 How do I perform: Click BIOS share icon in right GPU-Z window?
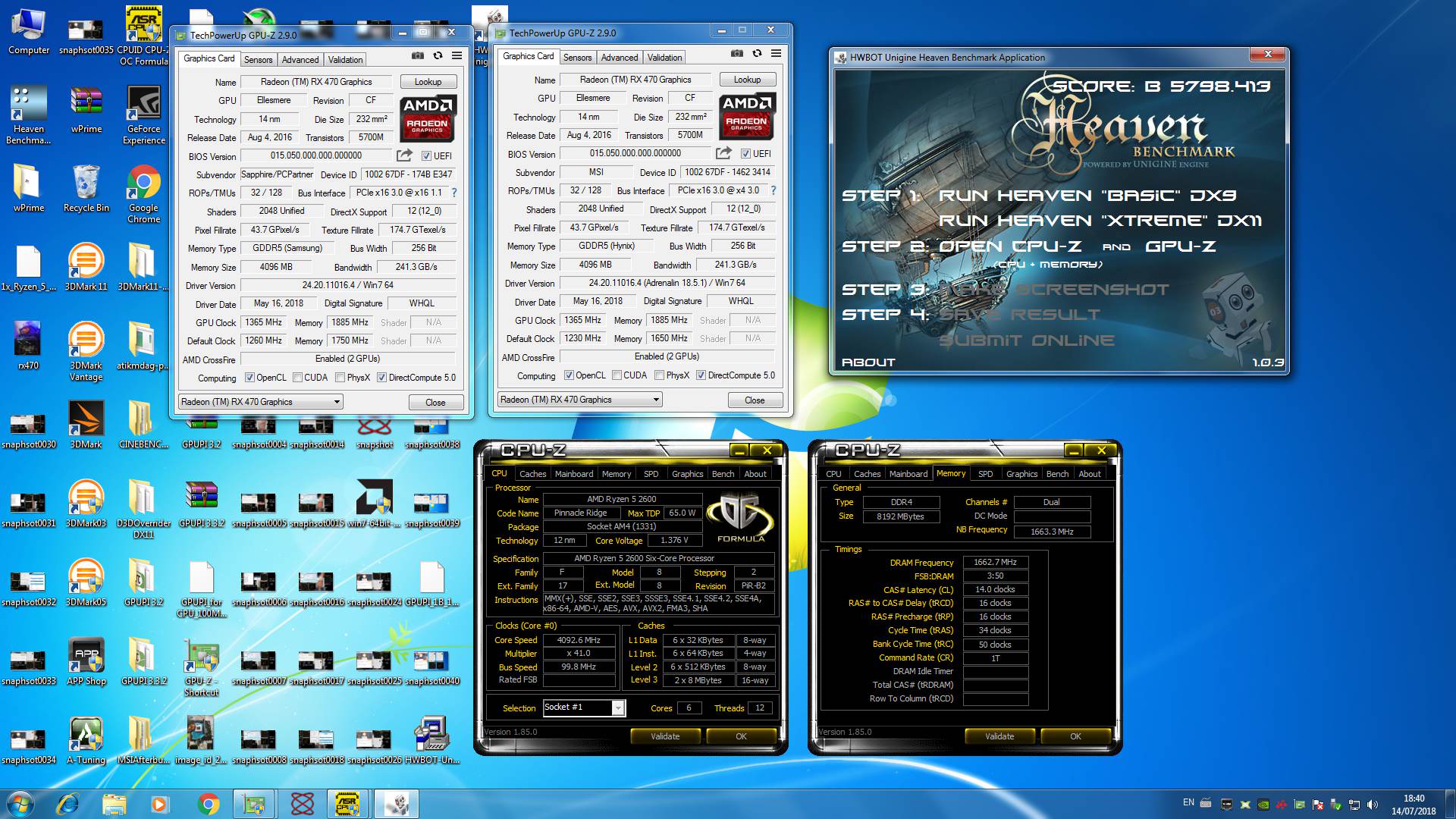723,153
